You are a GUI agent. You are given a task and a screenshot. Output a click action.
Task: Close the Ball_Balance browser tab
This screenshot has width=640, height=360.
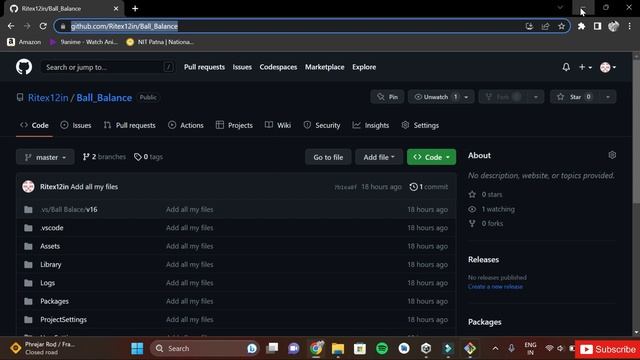click(x=116, y=9)
